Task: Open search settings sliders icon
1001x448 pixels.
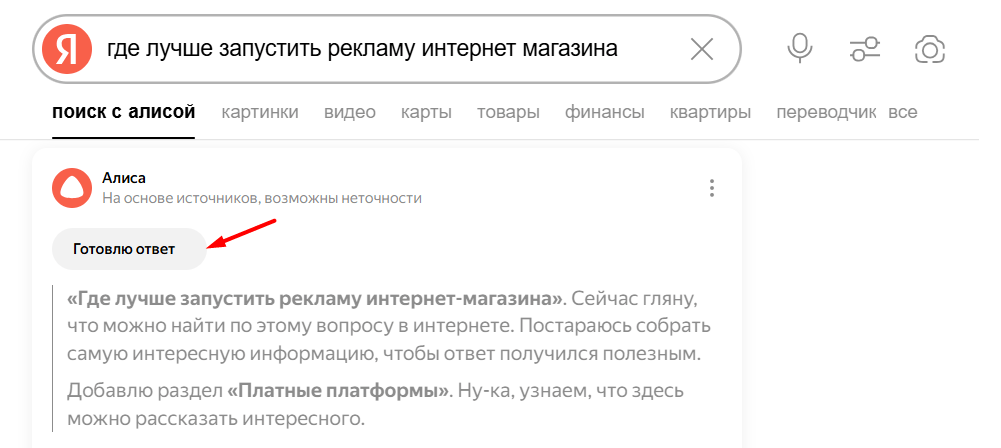Action: (x=865, y=49)
